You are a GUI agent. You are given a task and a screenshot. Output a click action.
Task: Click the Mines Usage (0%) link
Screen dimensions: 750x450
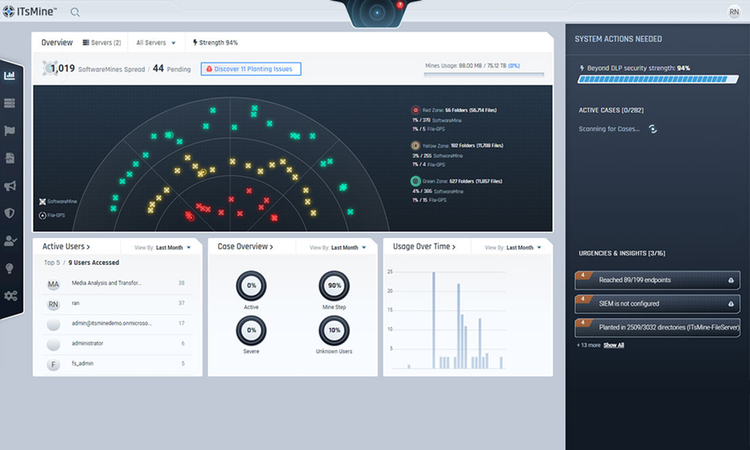click(x=514, y=66)
